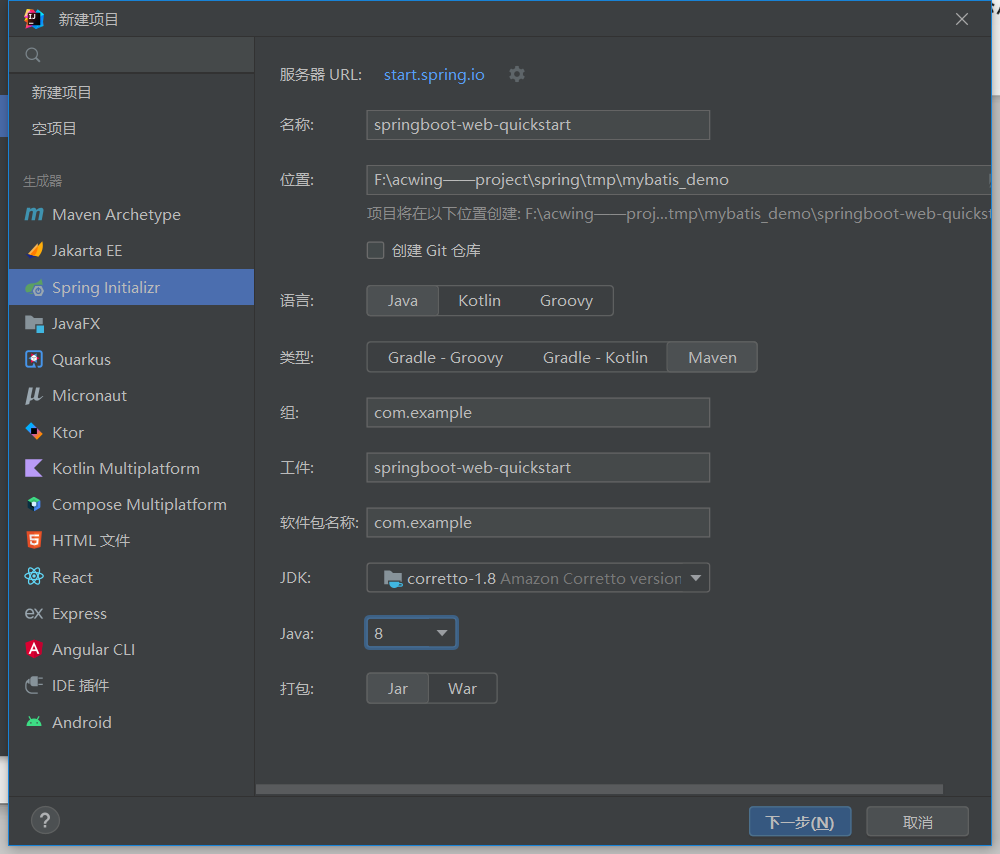Viewport: 1000px width, 854px height.
Task: Click the React atom icon
Action: tap(34, 577)
